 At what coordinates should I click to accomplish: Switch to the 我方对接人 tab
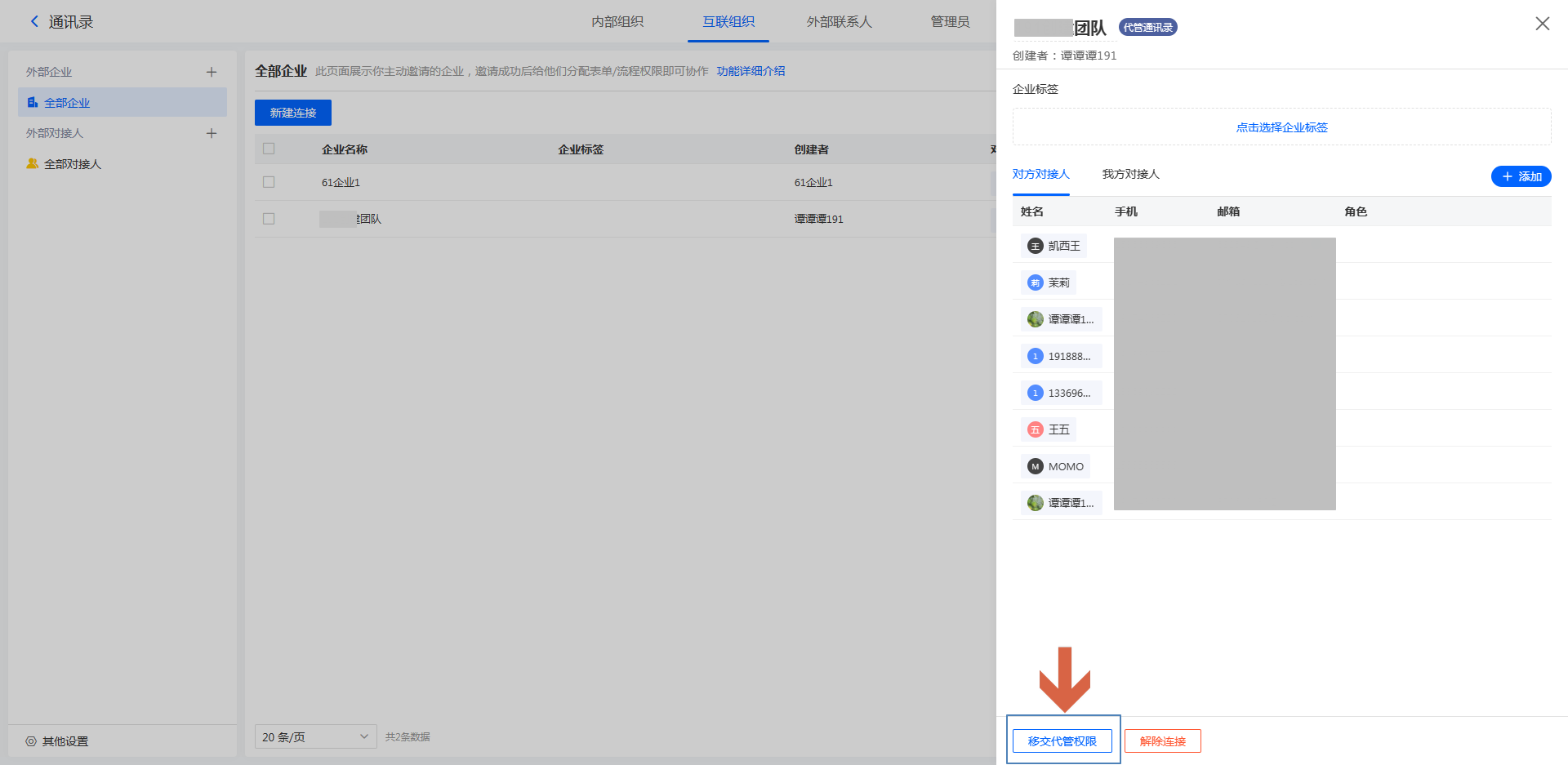pyautogui.click(x=1130, y=174)
